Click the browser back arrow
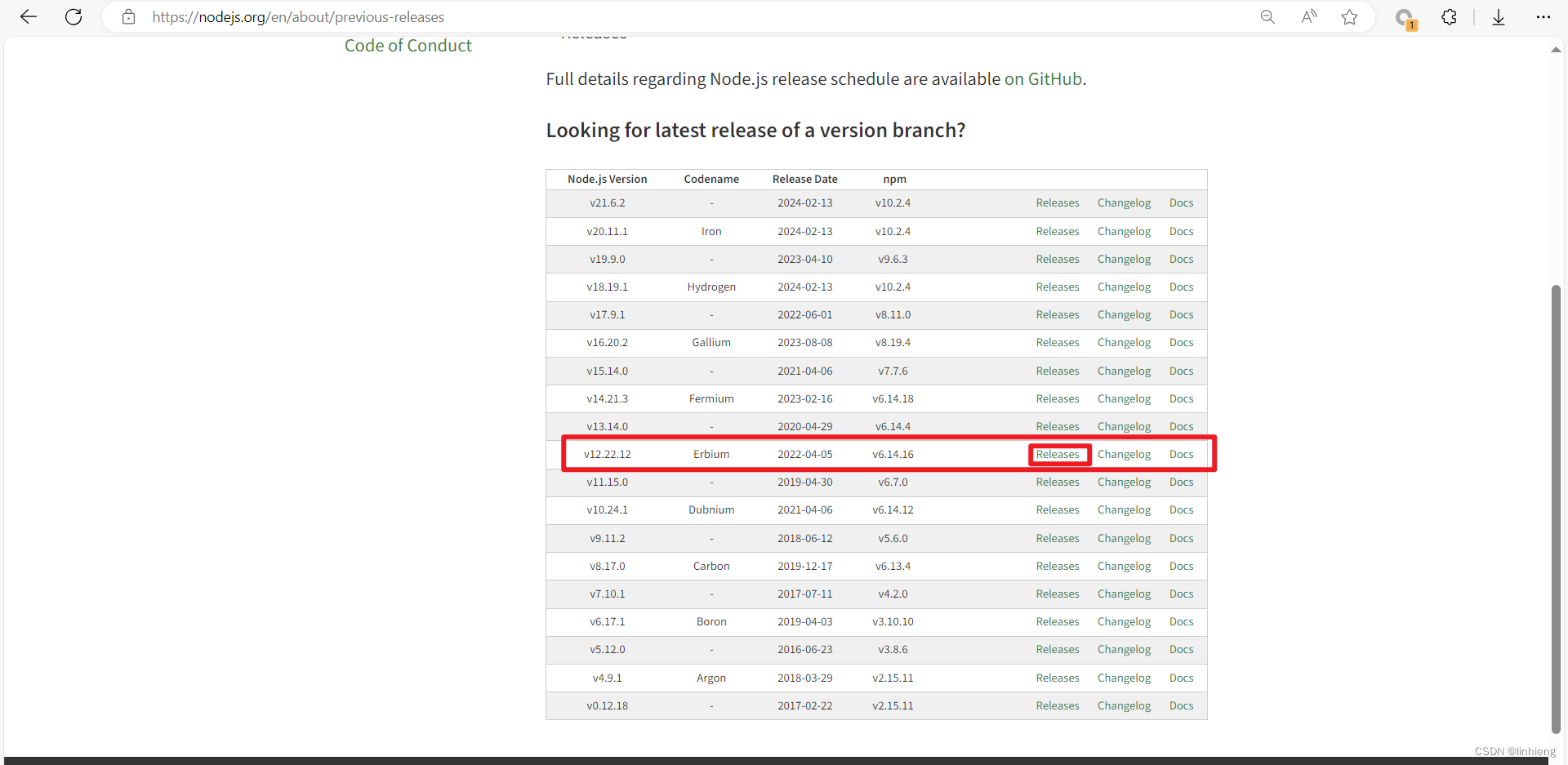The height and width of the screenshot is (765, 1568). 29,17
